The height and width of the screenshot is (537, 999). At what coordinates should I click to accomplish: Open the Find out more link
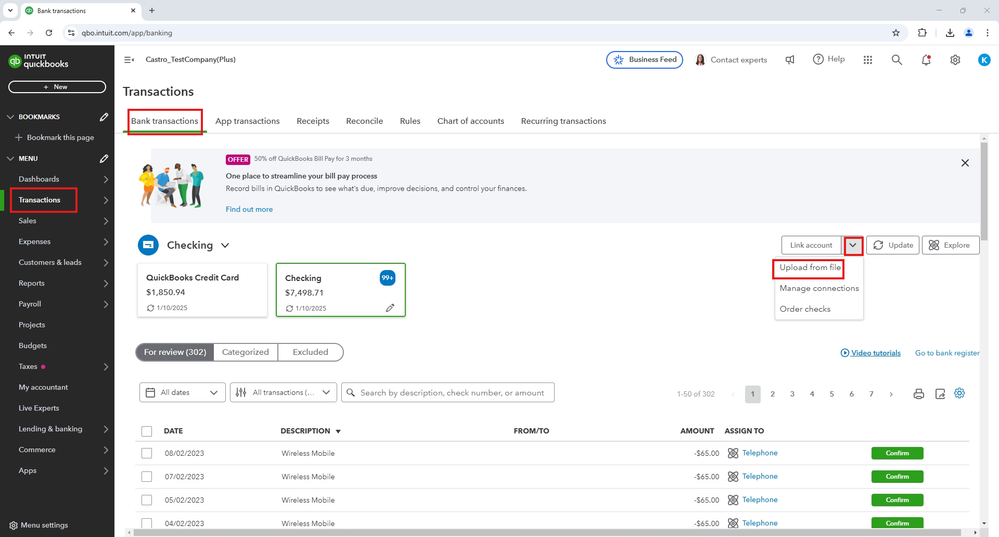click(249, 209)
